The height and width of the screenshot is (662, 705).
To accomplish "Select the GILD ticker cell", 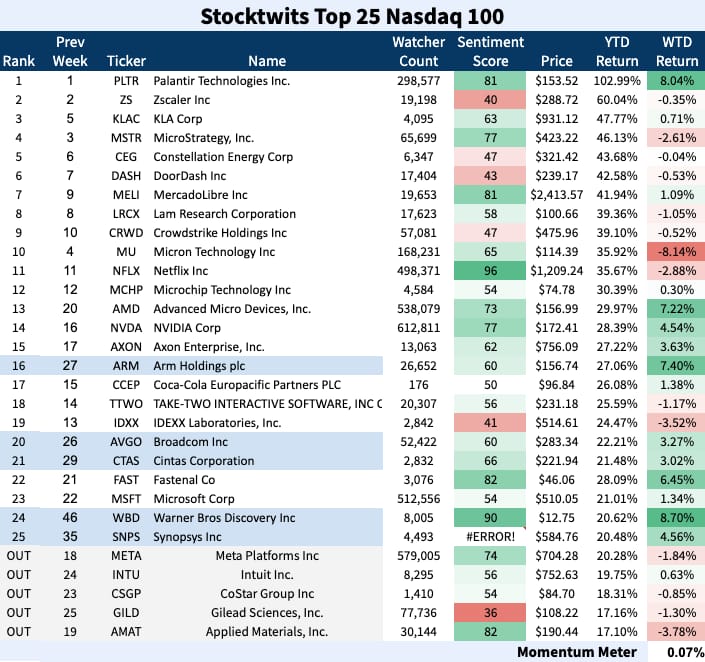I will point(126,613).
